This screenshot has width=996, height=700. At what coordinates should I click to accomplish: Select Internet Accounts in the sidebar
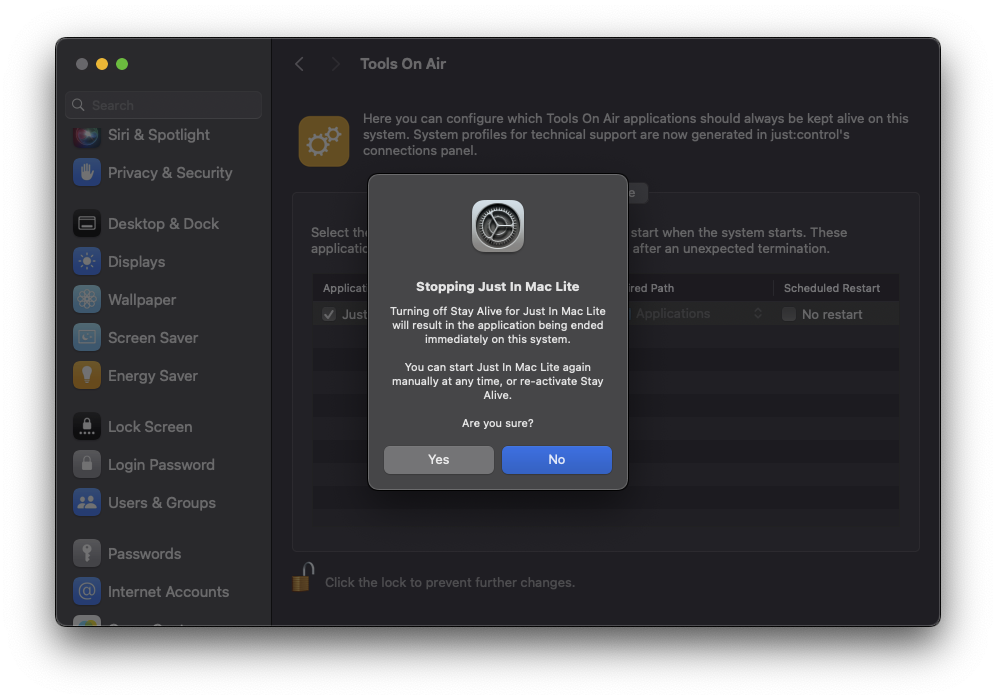point(168,592)
